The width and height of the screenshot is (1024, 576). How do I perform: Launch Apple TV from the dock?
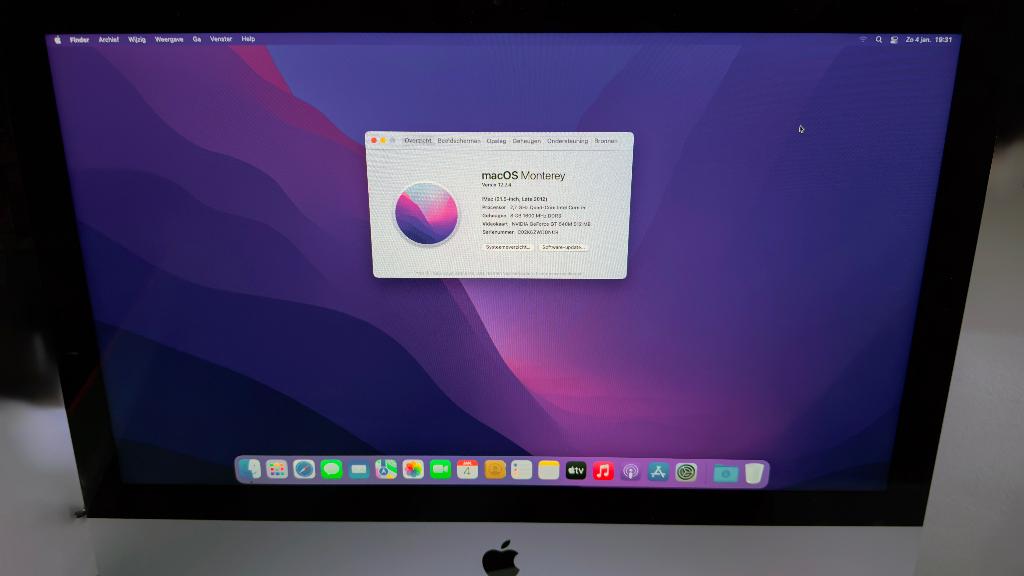[575, 470]
